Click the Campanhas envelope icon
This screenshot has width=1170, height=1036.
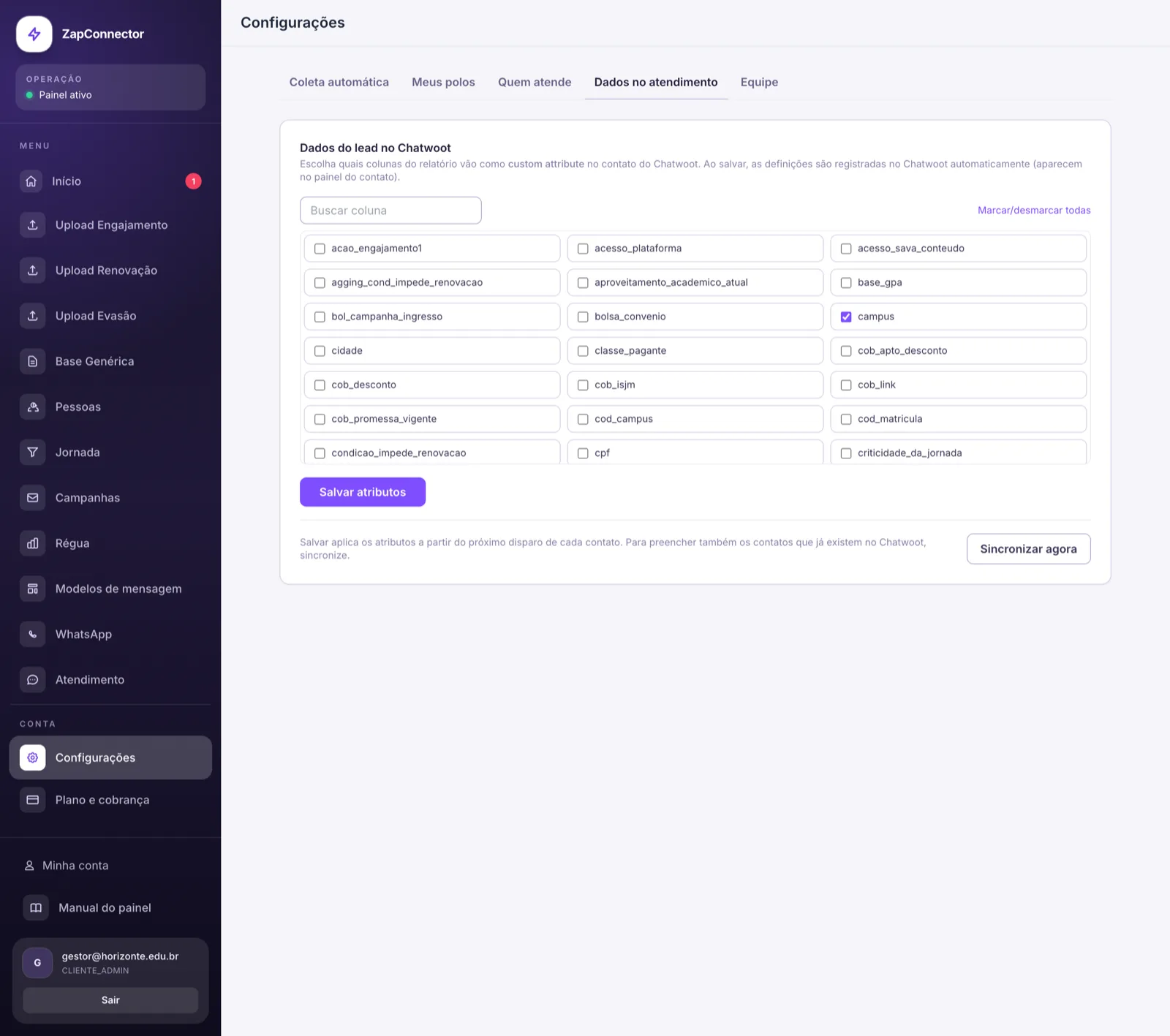tap(33, 498)
